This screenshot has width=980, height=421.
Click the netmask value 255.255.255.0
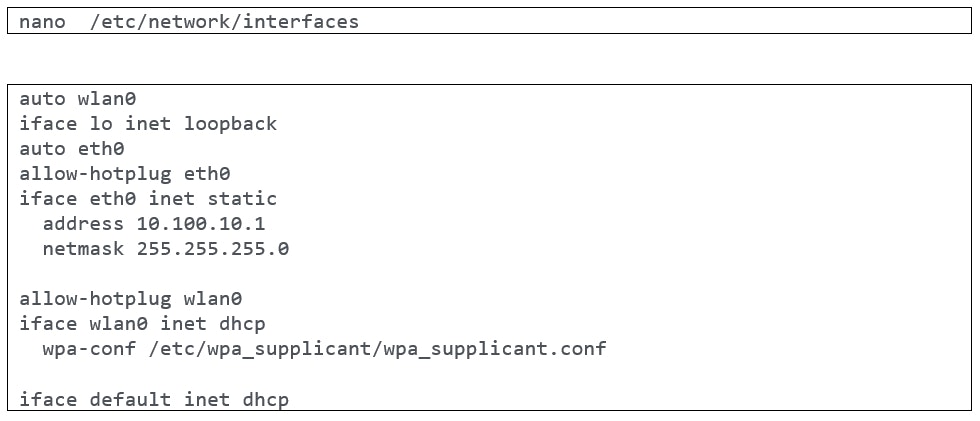click(213, 249)
